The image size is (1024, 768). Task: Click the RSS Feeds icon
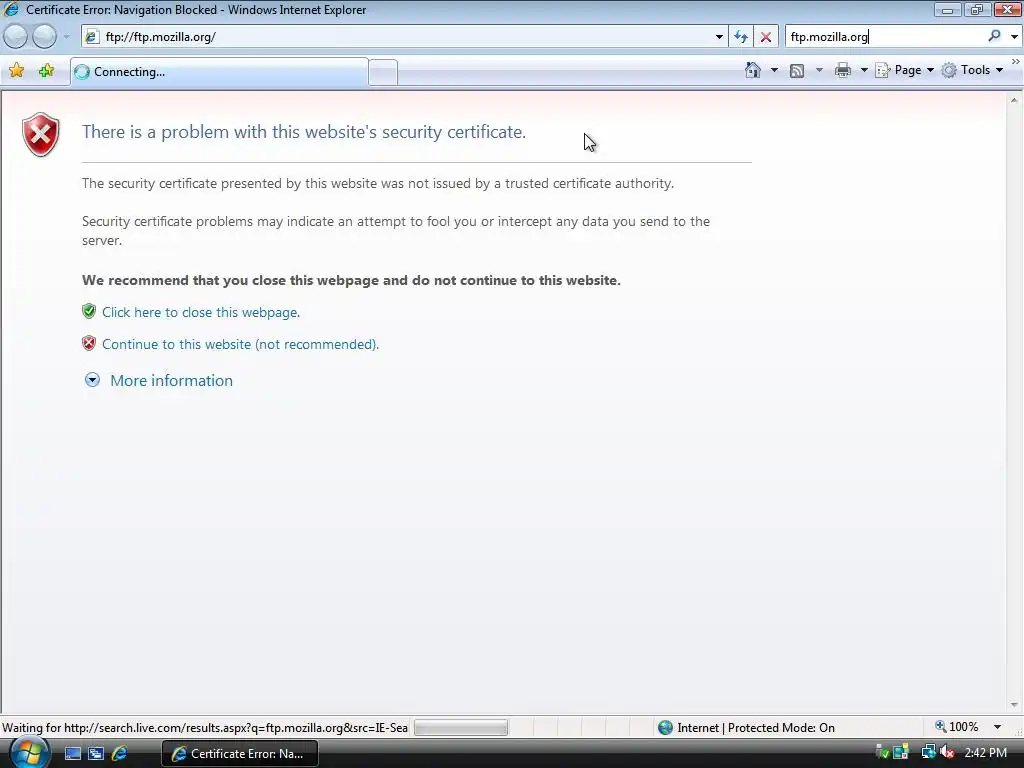pyautogui.click(x=797, y=70)
